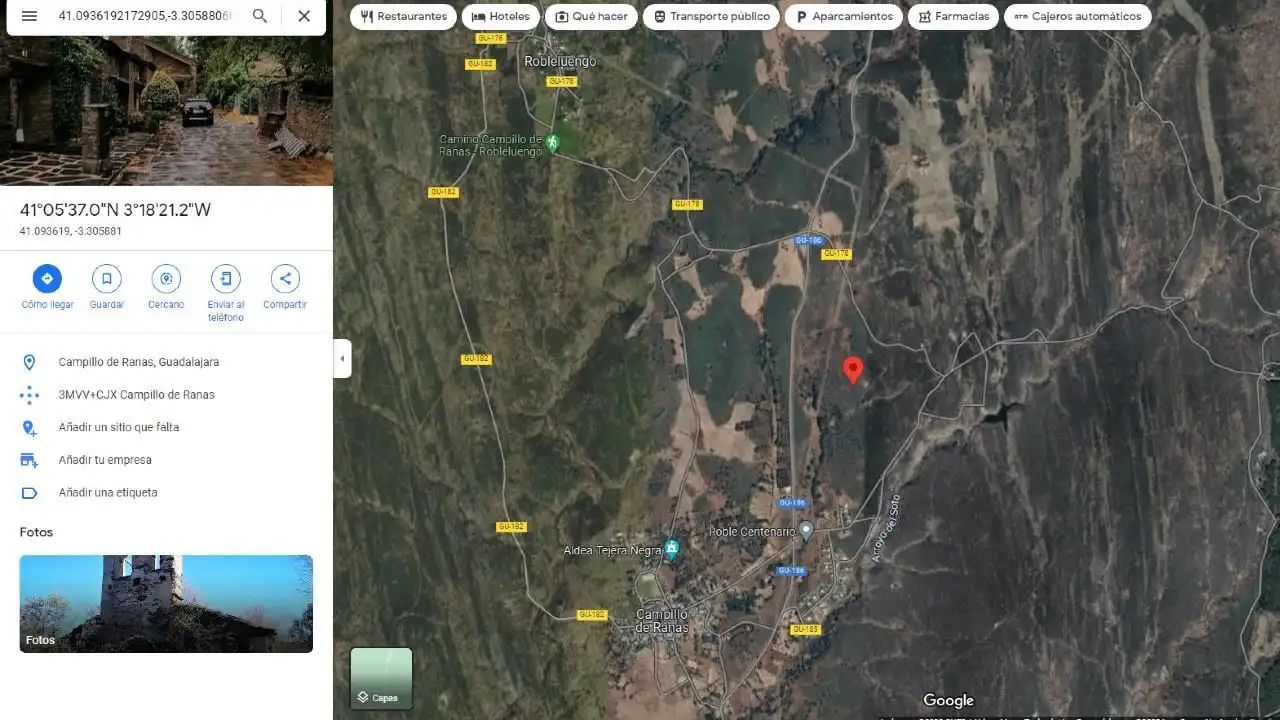Open the Capas layers switcher
The height and width of the screenshot is (720, 1280).
[x=381, y=678]
